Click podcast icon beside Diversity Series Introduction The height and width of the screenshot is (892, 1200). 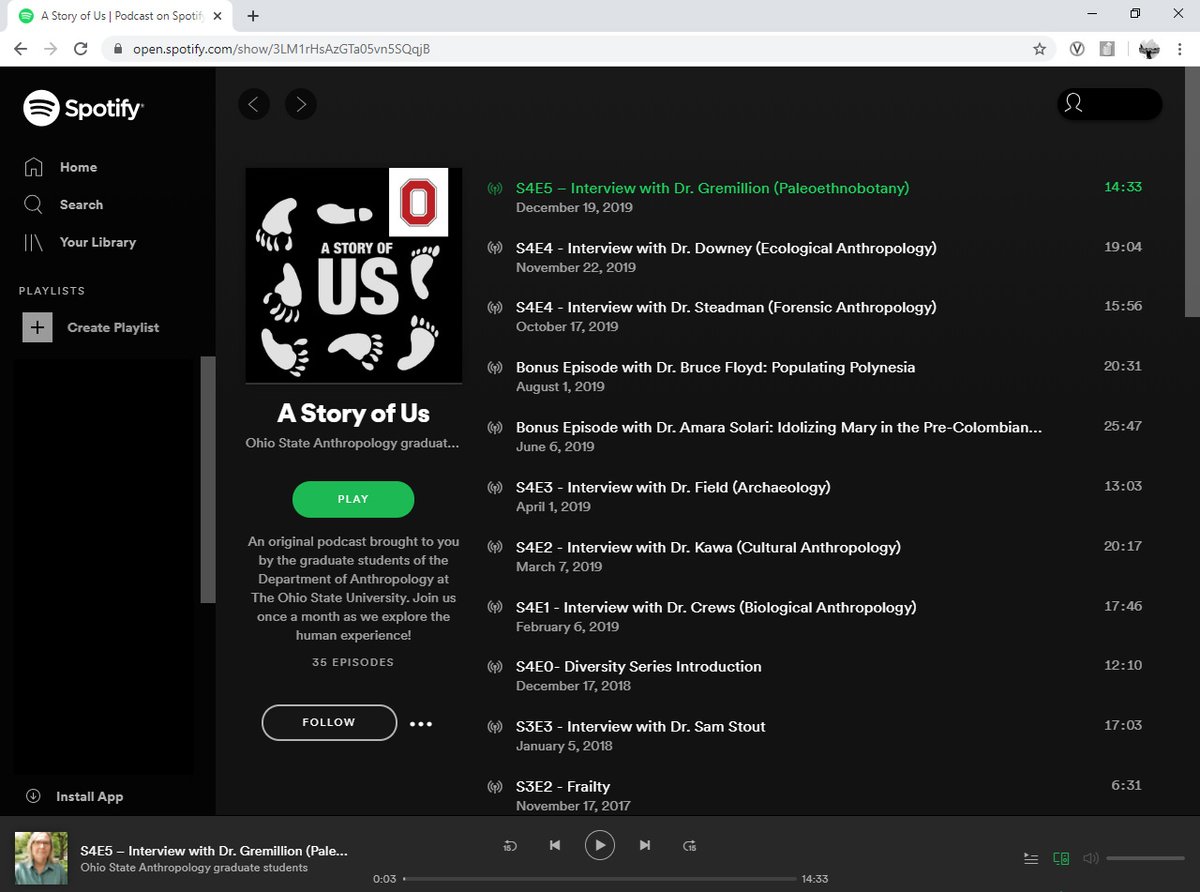tap(495, 667)
